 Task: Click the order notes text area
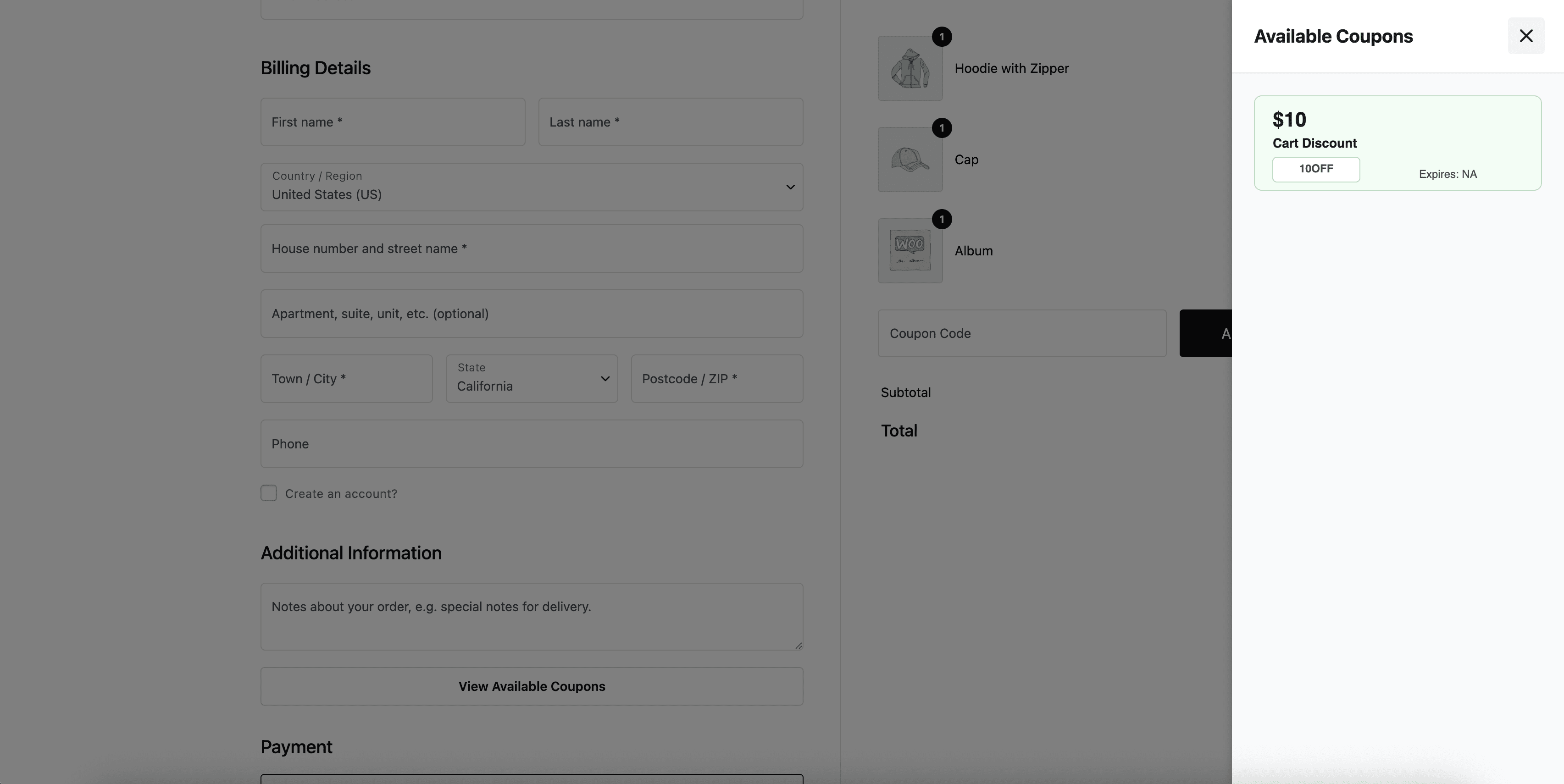point(531,617)
